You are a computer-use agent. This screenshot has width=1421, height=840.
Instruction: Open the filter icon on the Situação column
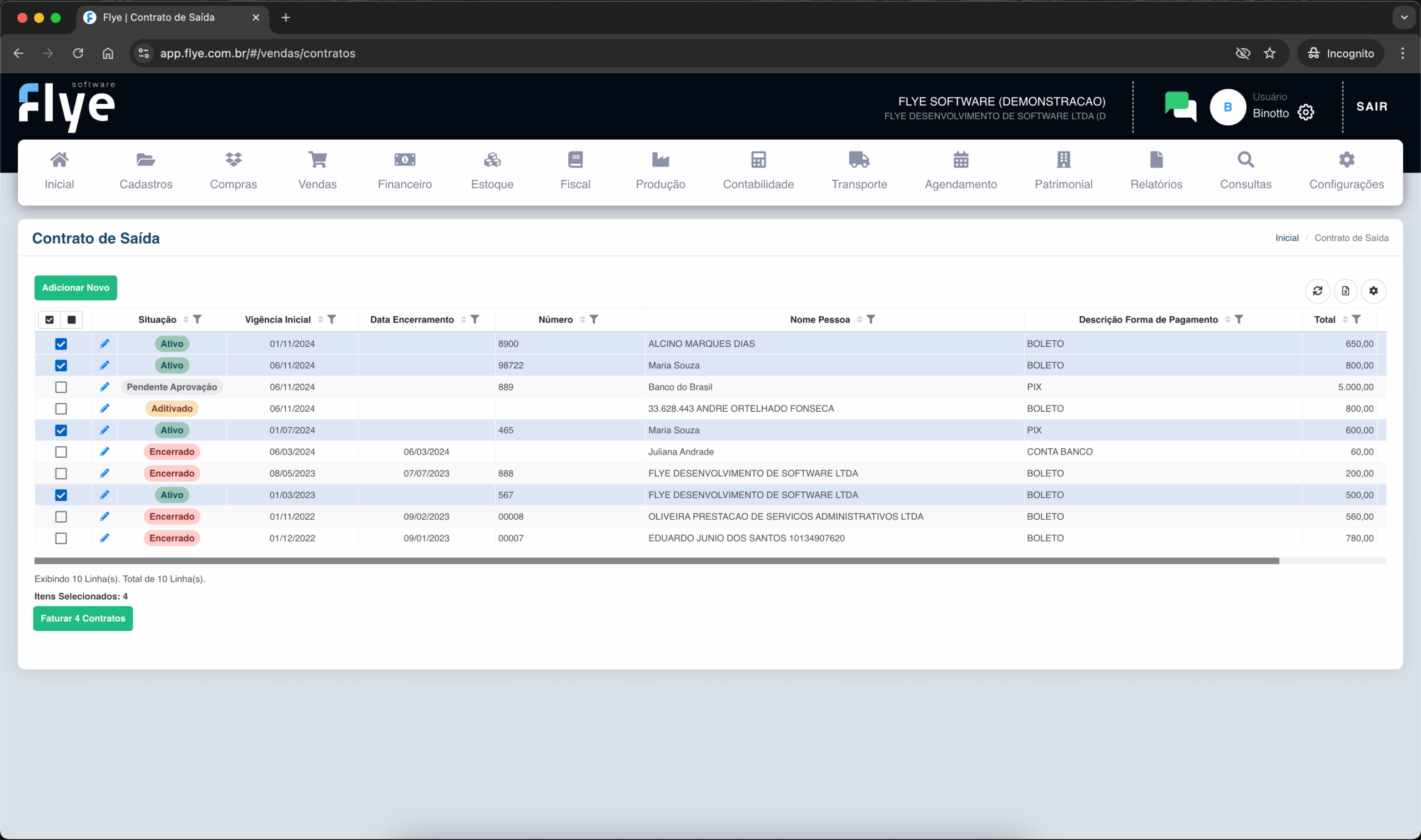coord(198,320)
